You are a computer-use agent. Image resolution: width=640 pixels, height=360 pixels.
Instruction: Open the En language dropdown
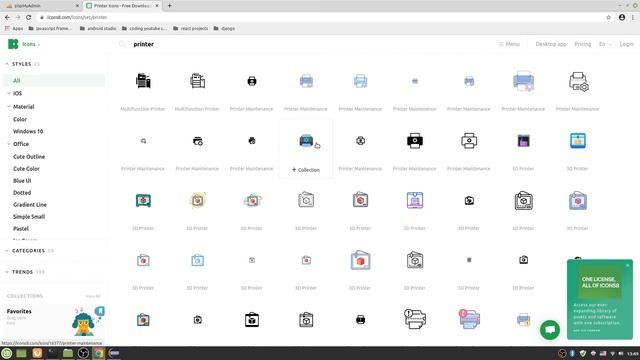click(x=604, y=44)
